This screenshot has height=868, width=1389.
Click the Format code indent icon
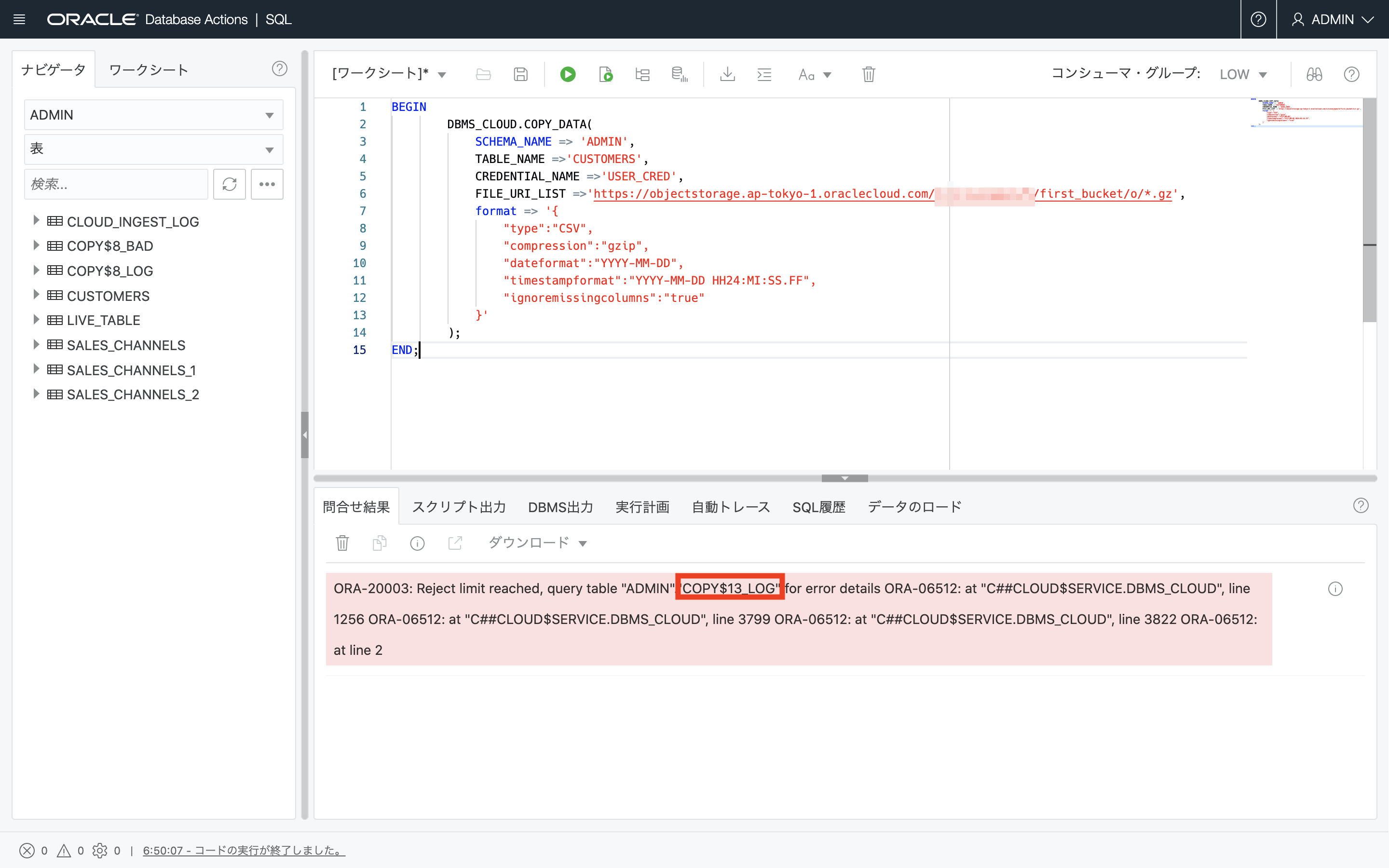click(764, 74)
